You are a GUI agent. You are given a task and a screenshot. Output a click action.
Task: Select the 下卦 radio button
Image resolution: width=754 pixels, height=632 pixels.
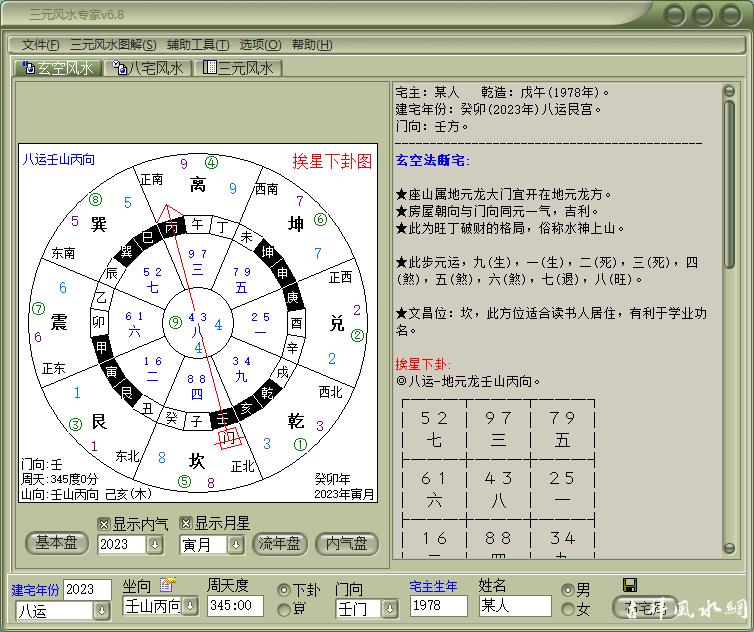(x=284, y=590)
